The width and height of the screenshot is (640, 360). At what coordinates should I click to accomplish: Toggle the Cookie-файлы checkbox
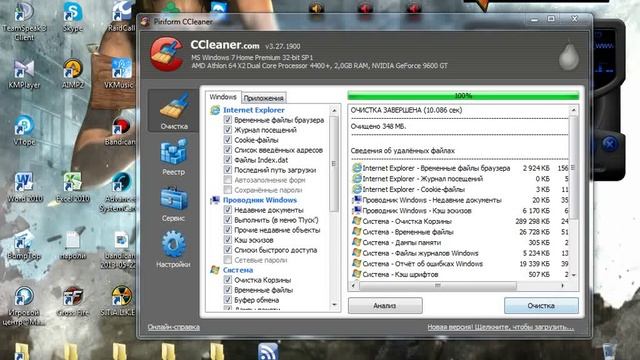(228, 140)
